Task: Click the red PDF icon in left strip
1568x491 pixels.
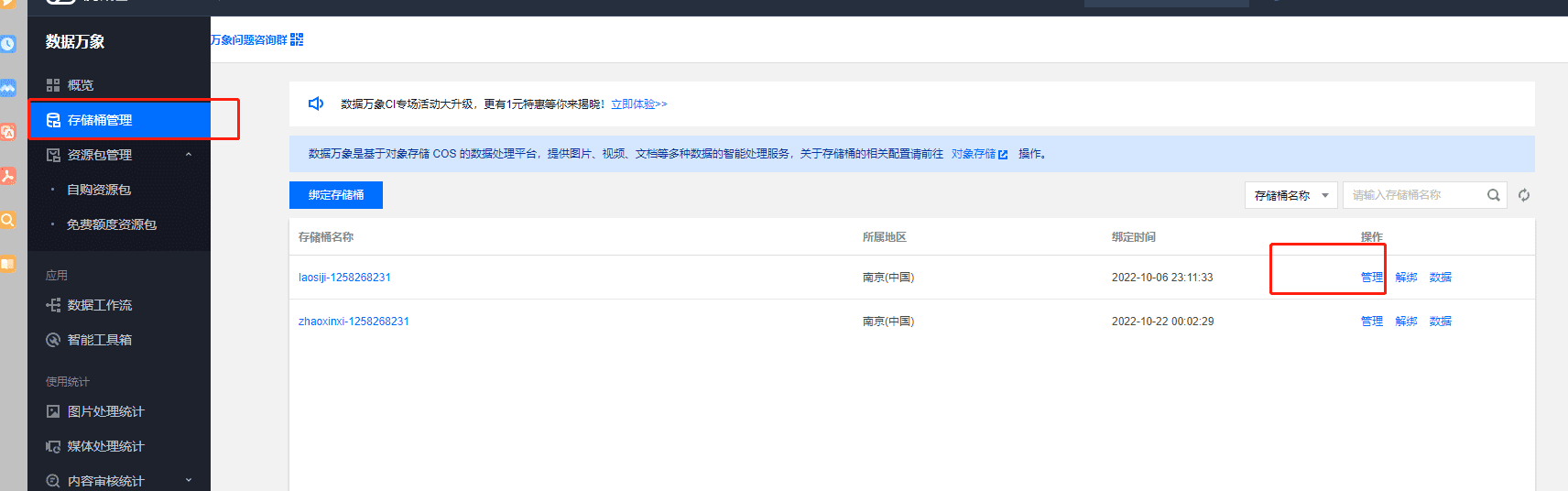Action: pos(8,176)
